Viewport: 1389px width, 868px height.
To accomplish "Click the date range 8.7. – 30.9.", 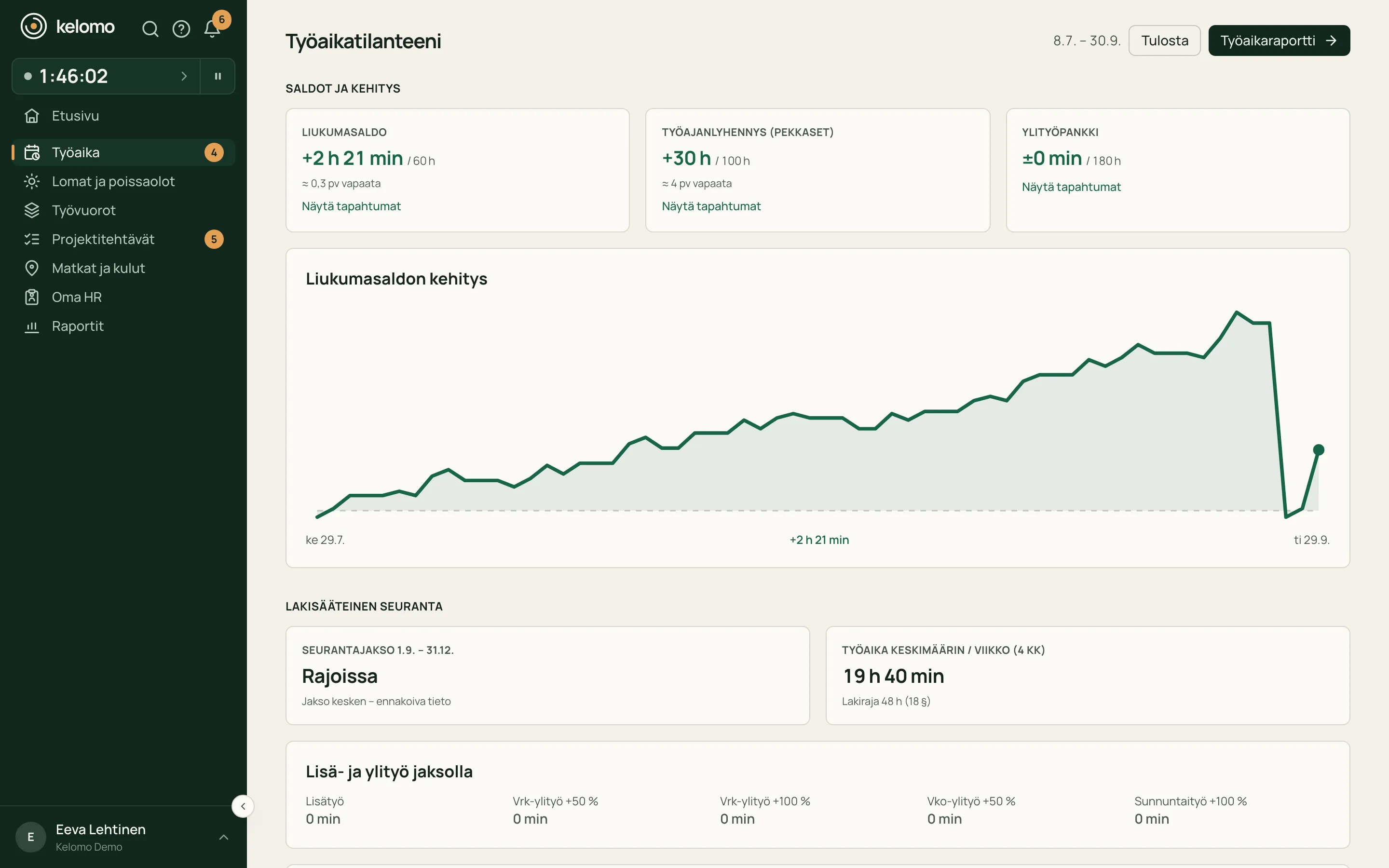I will [1087, 41].
